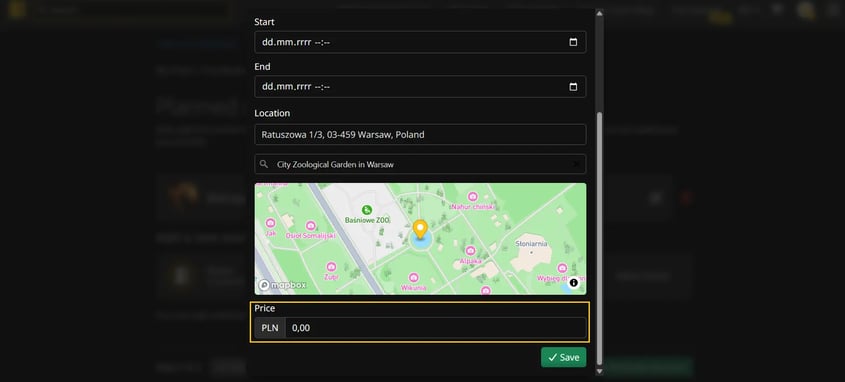Viewport: 845px width, 382px height.
Task: Clear the City Zoological Garden search text
Action: tap(576, 164)
